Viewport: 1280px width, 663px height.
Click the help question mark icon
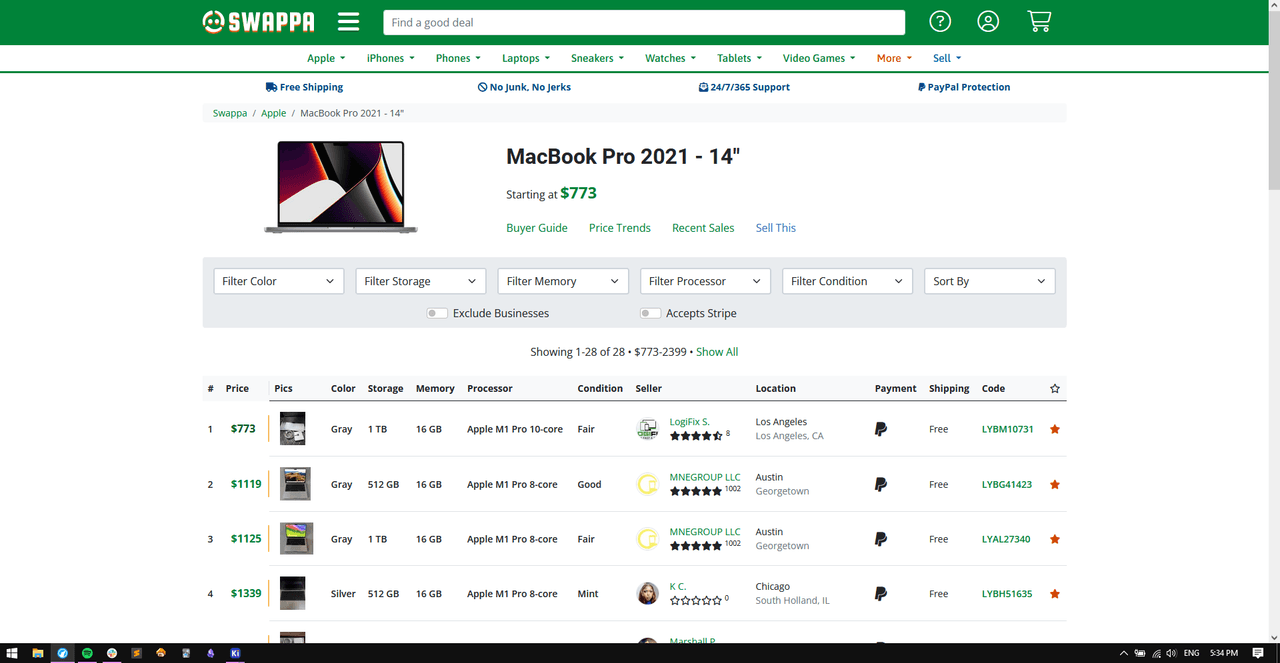[940, 22]
